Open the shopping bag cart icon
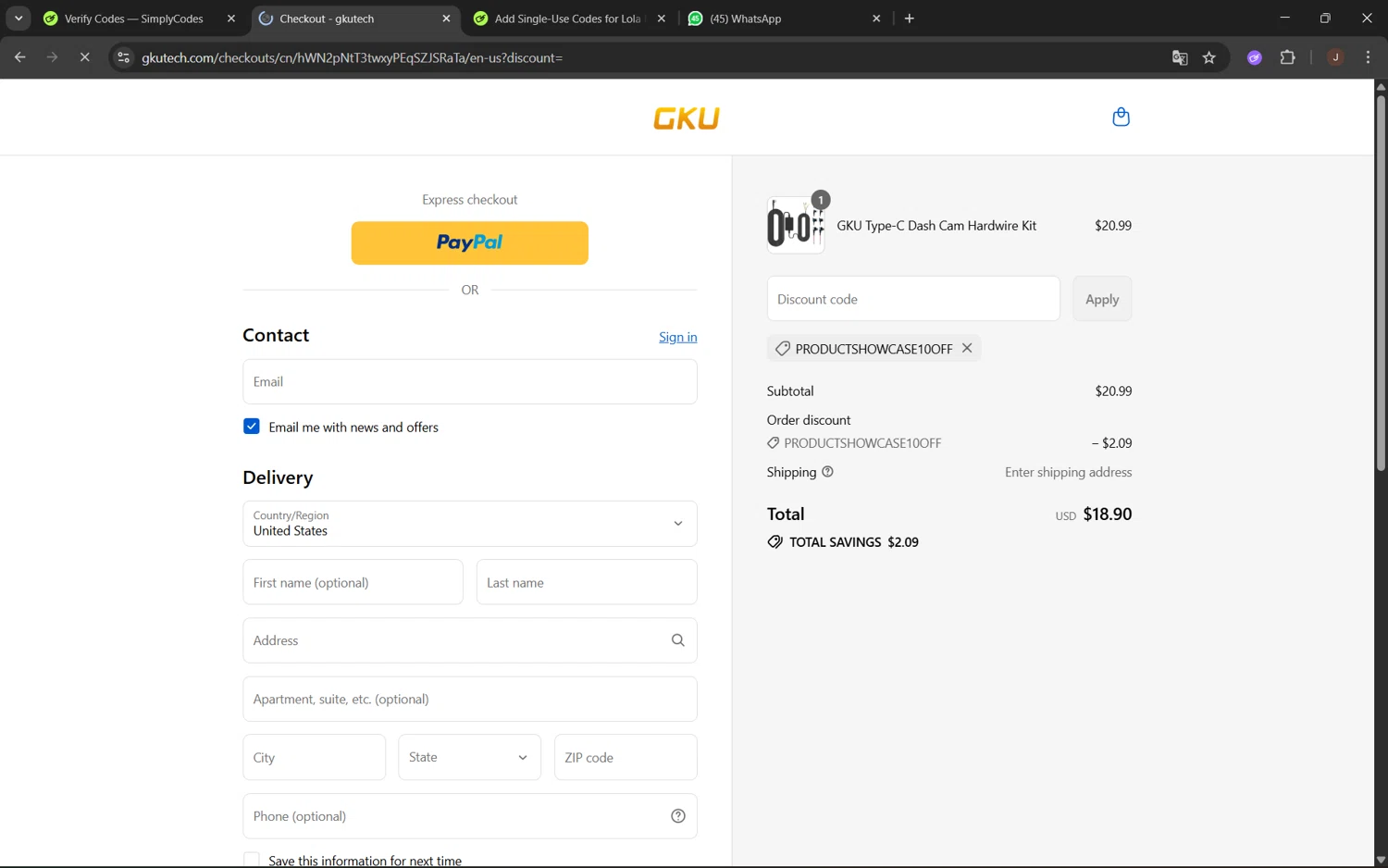 (1121, 117)
